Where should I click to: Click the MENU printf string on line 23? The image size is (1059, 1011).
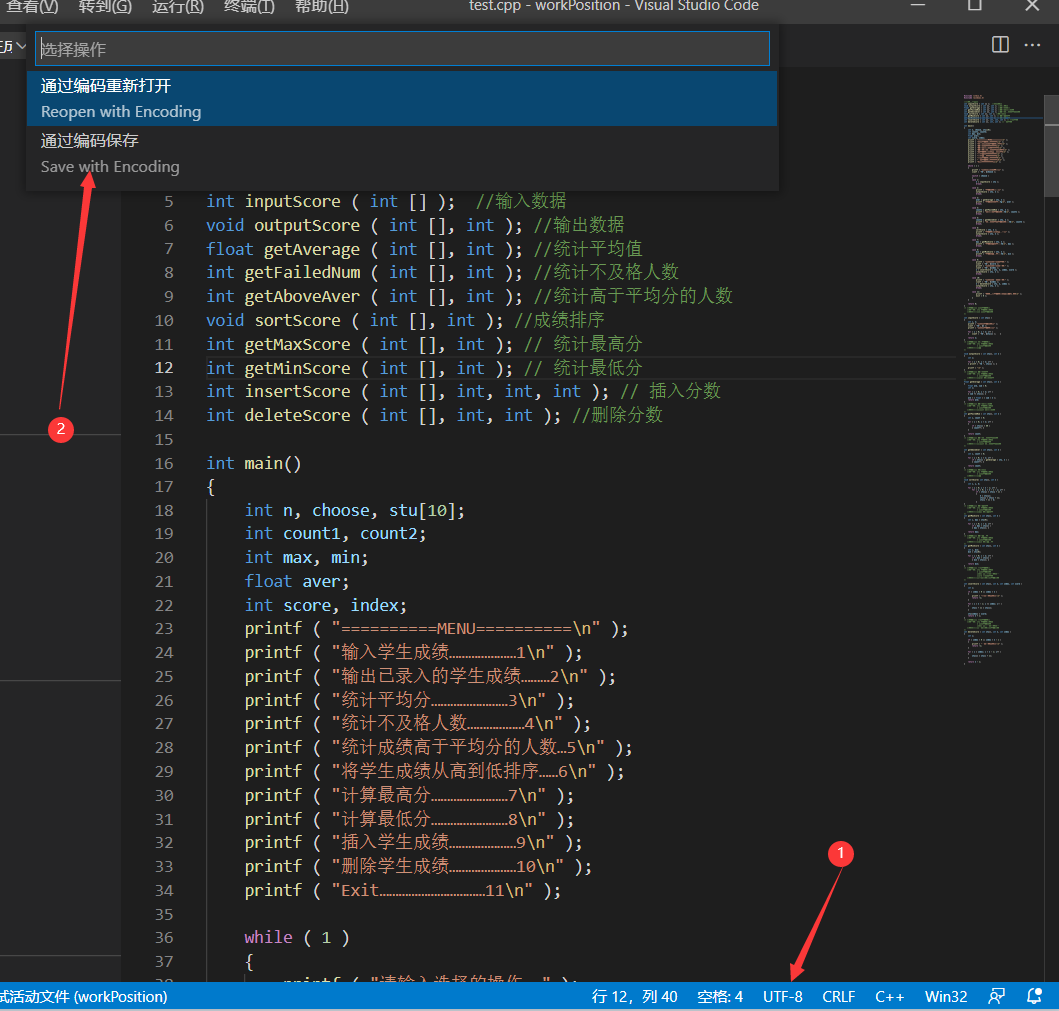(466, 629)
